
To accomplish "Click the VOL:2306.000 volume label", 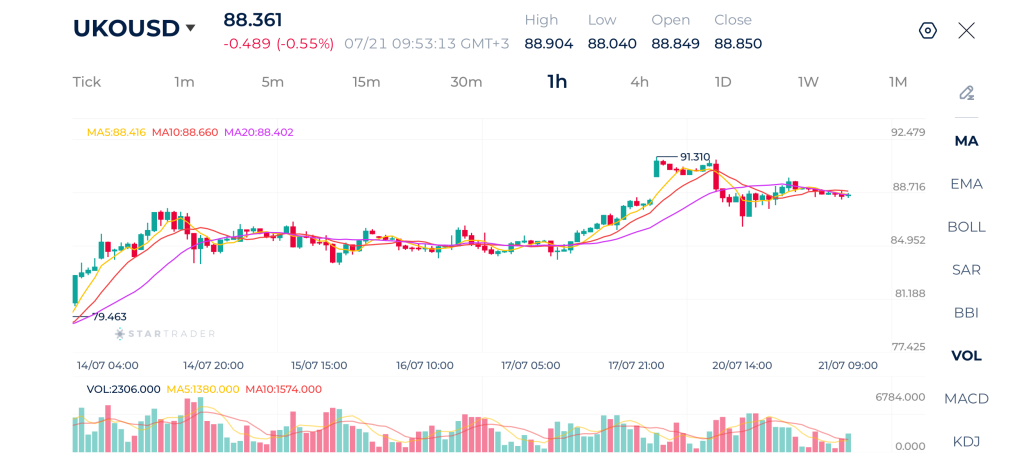I will [123, 389].
